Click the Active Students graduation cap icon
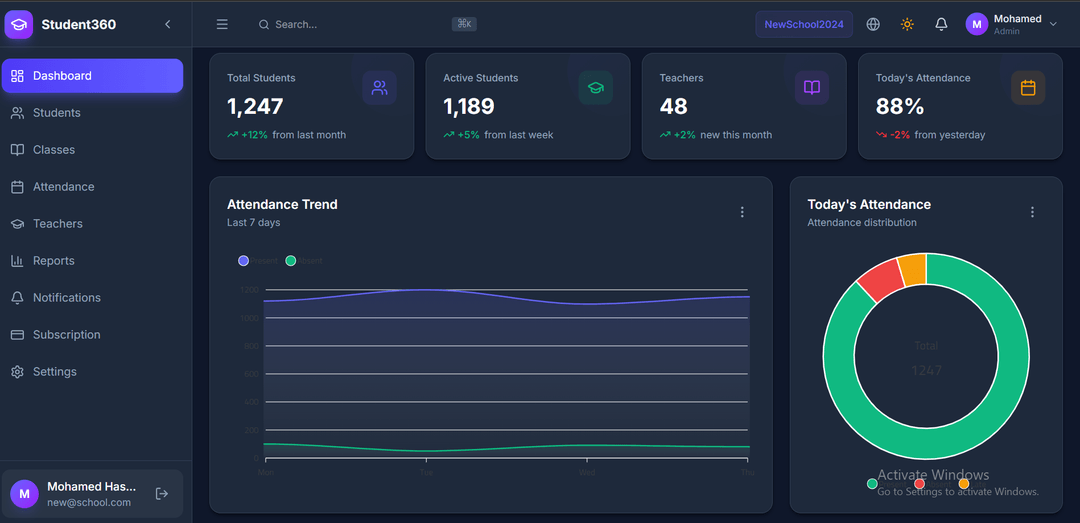This screenshot has height=523, width=1080. [596, 88]
